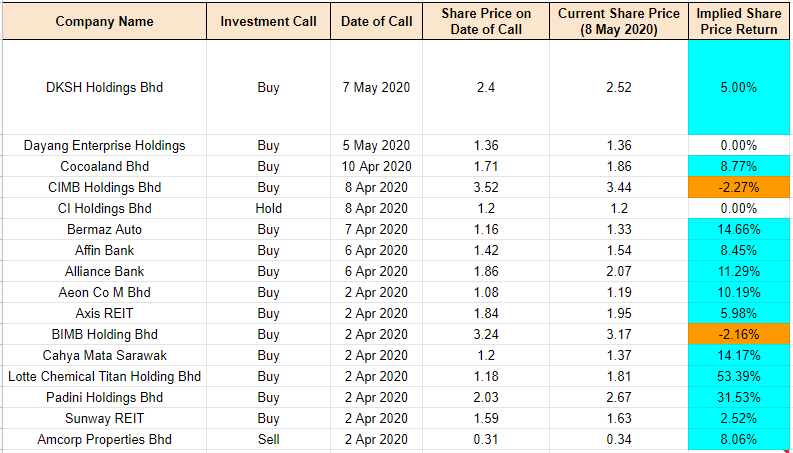
Task: Click the Dayang Enterprise Holdings cell
Action: 104,145
